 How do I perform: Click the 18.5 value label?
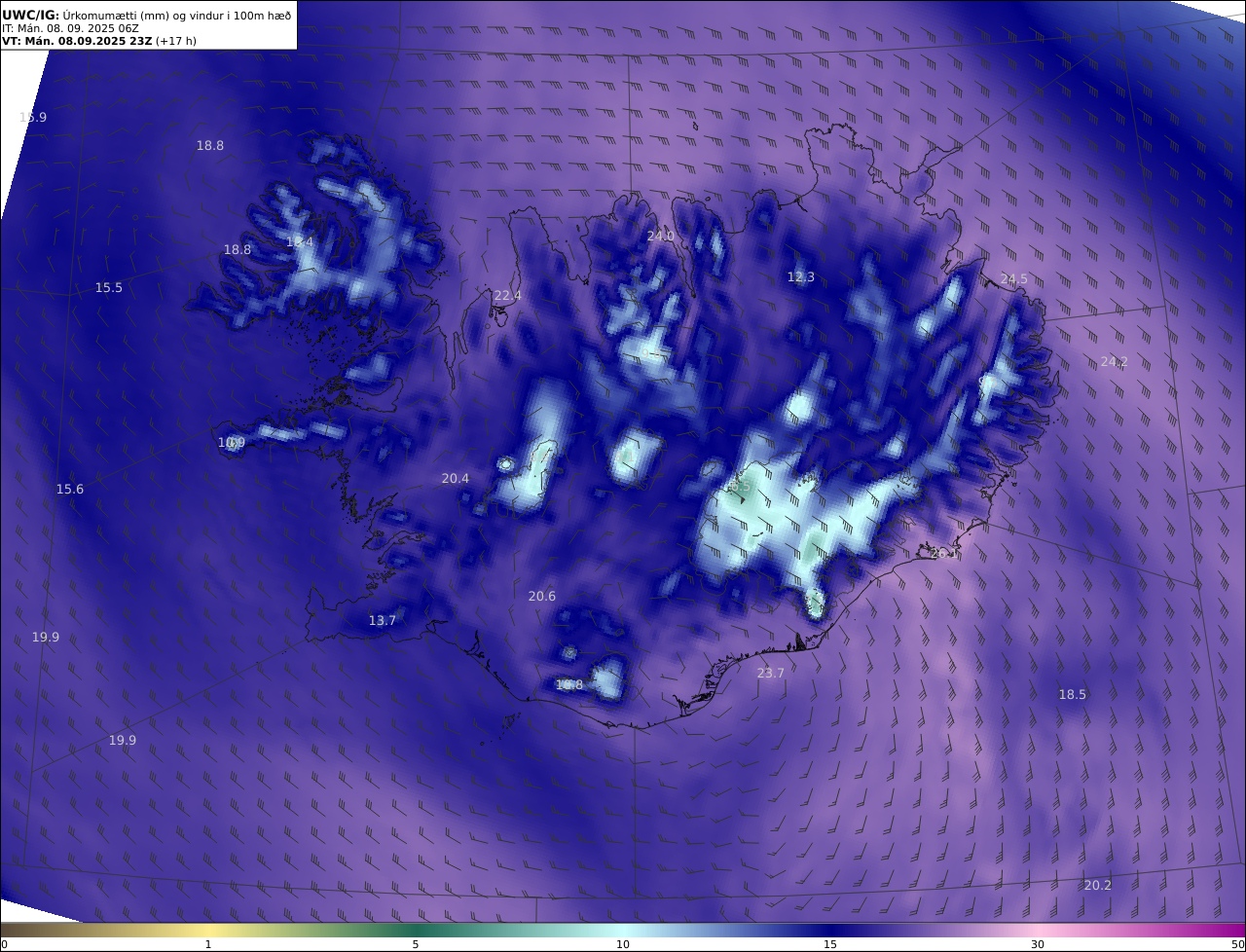pyautogui.click(x=1073, y=695)
